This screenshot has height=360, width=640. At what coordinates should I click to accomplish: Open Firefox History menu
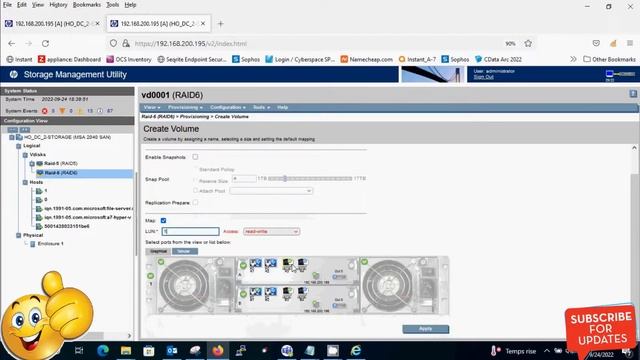(x=58, y=5)
